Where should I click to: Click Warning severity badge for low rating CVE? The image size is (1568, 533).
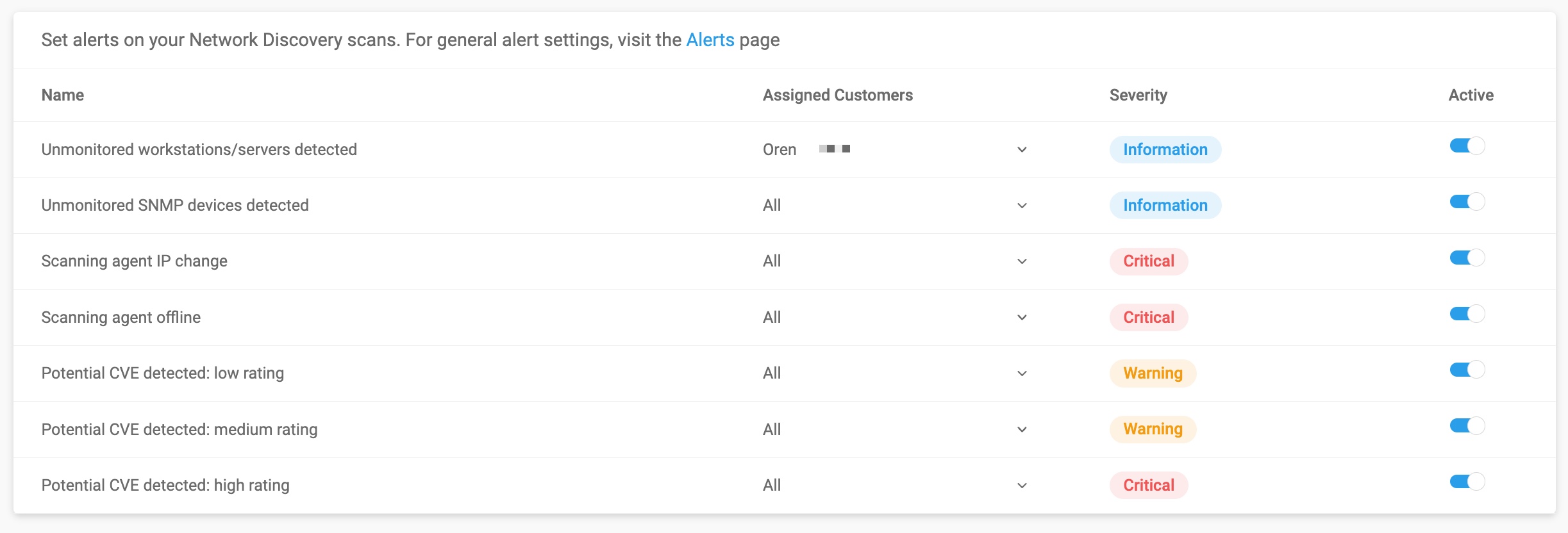(1153, 373)
